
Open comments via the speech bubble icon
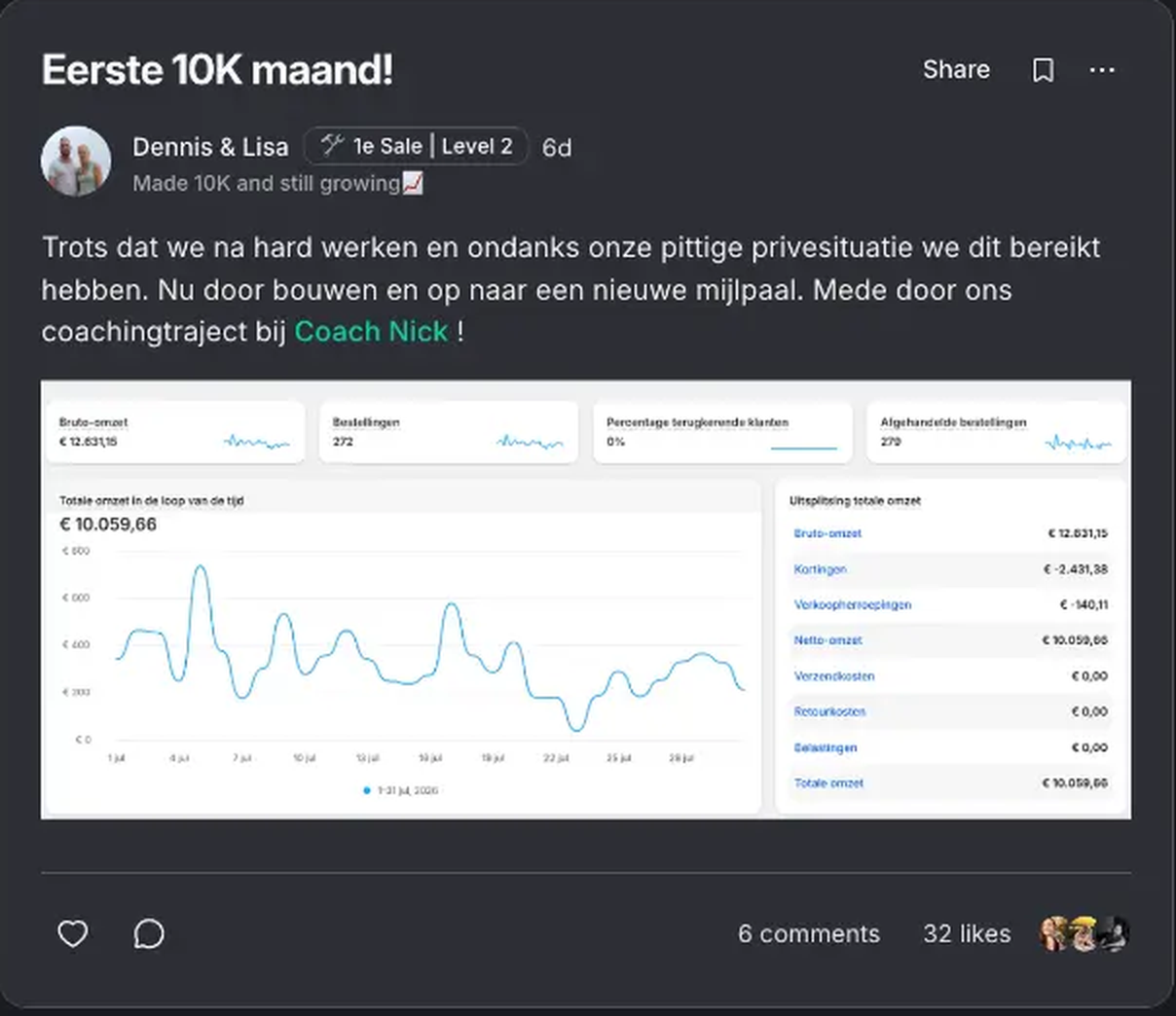pyautogui.click(x=149, y=933)
